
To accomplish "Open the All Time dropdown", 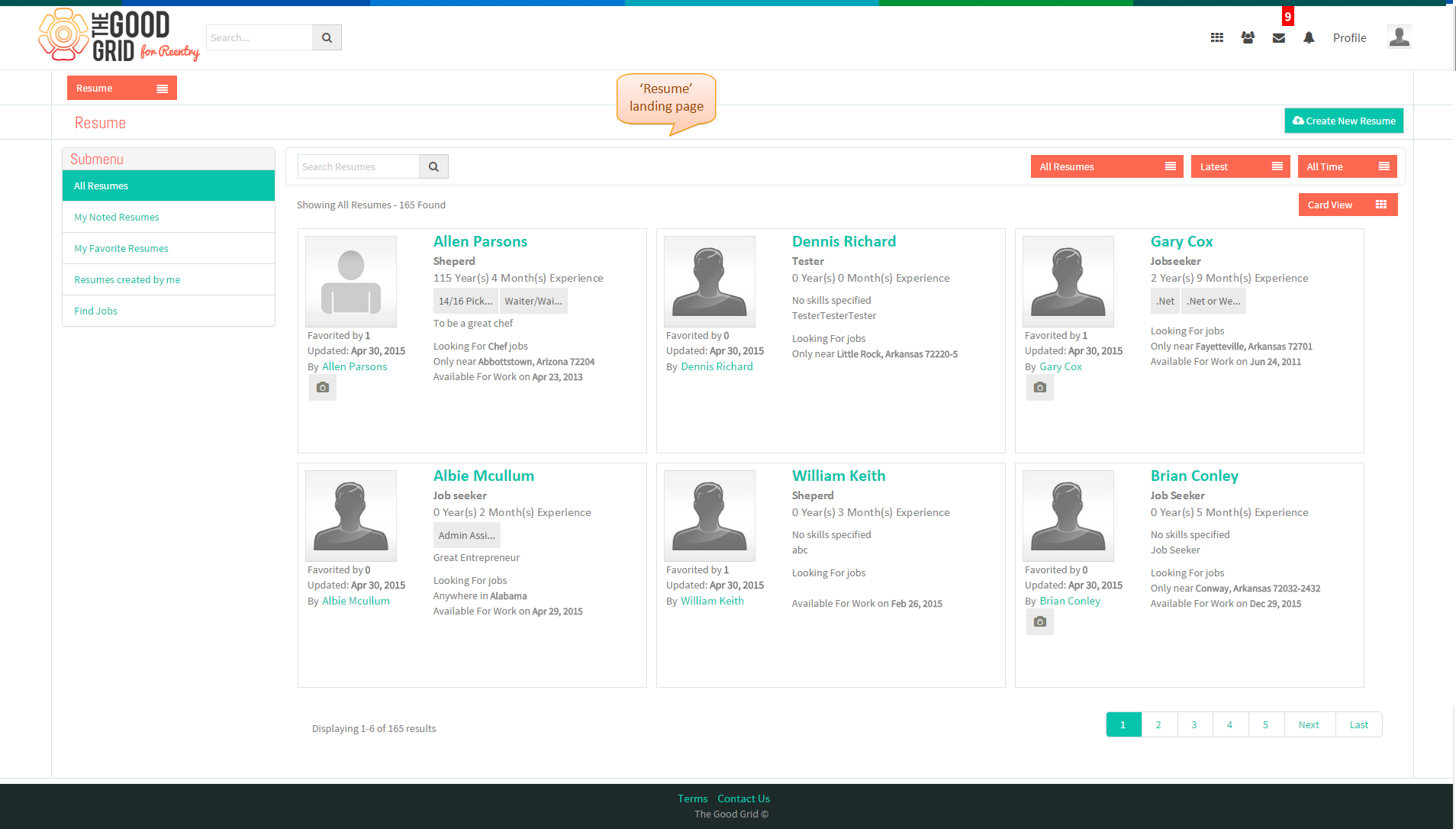I will point(1348,166).
